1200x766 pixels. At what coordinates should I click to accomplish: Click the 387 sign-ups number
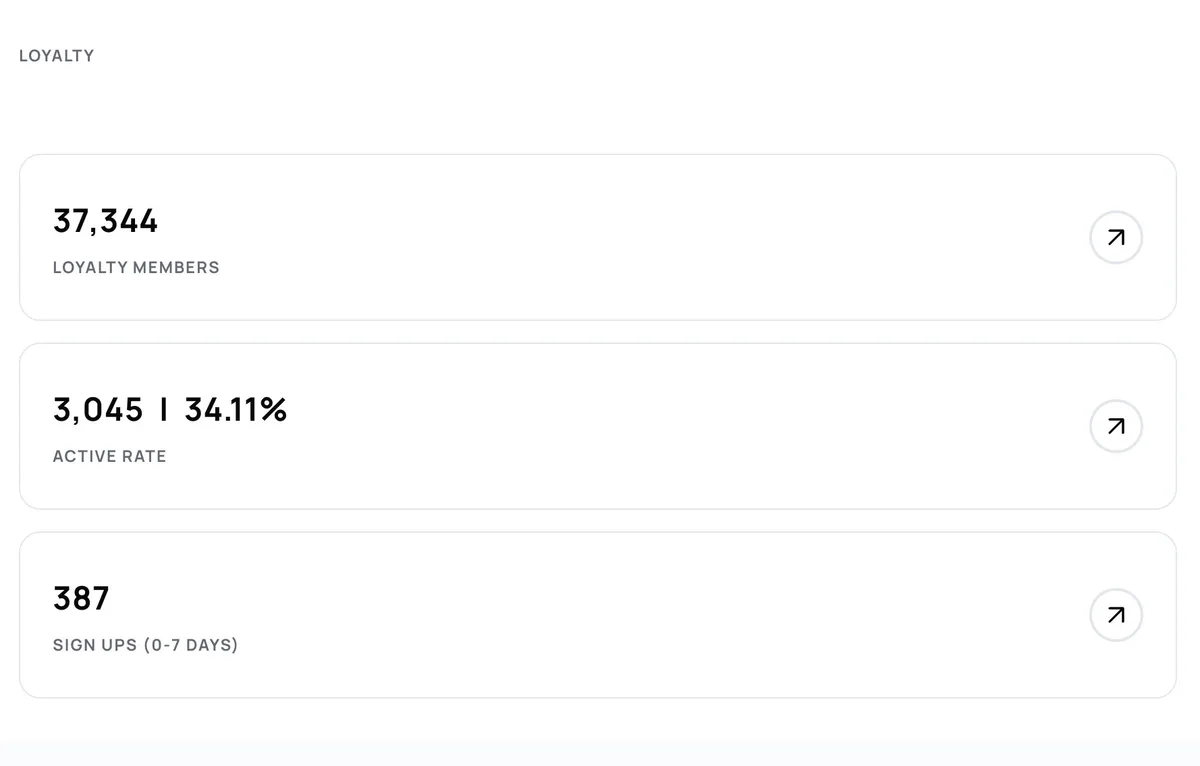[x=81, y=598]
